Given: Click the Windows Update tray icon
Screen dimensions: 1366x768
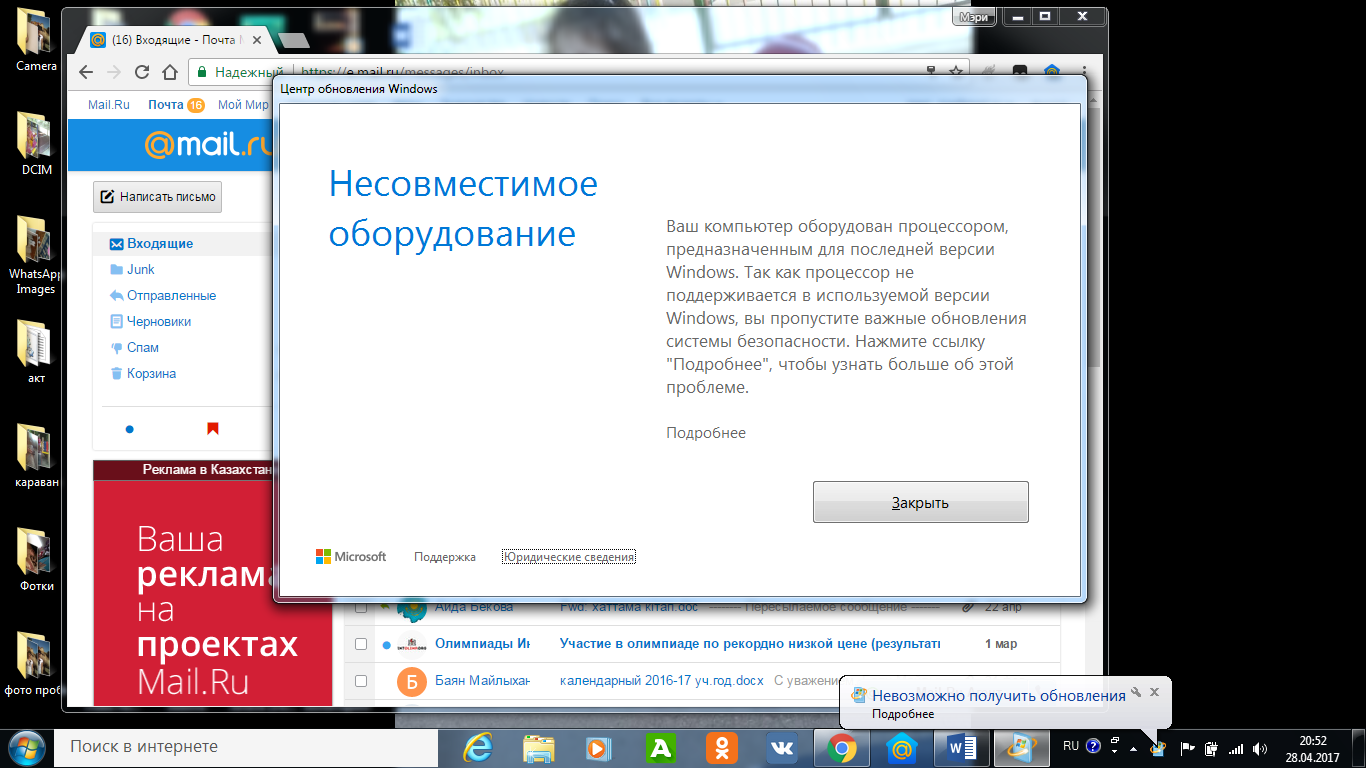Looking at the screenshot, I should (1158, 748).
